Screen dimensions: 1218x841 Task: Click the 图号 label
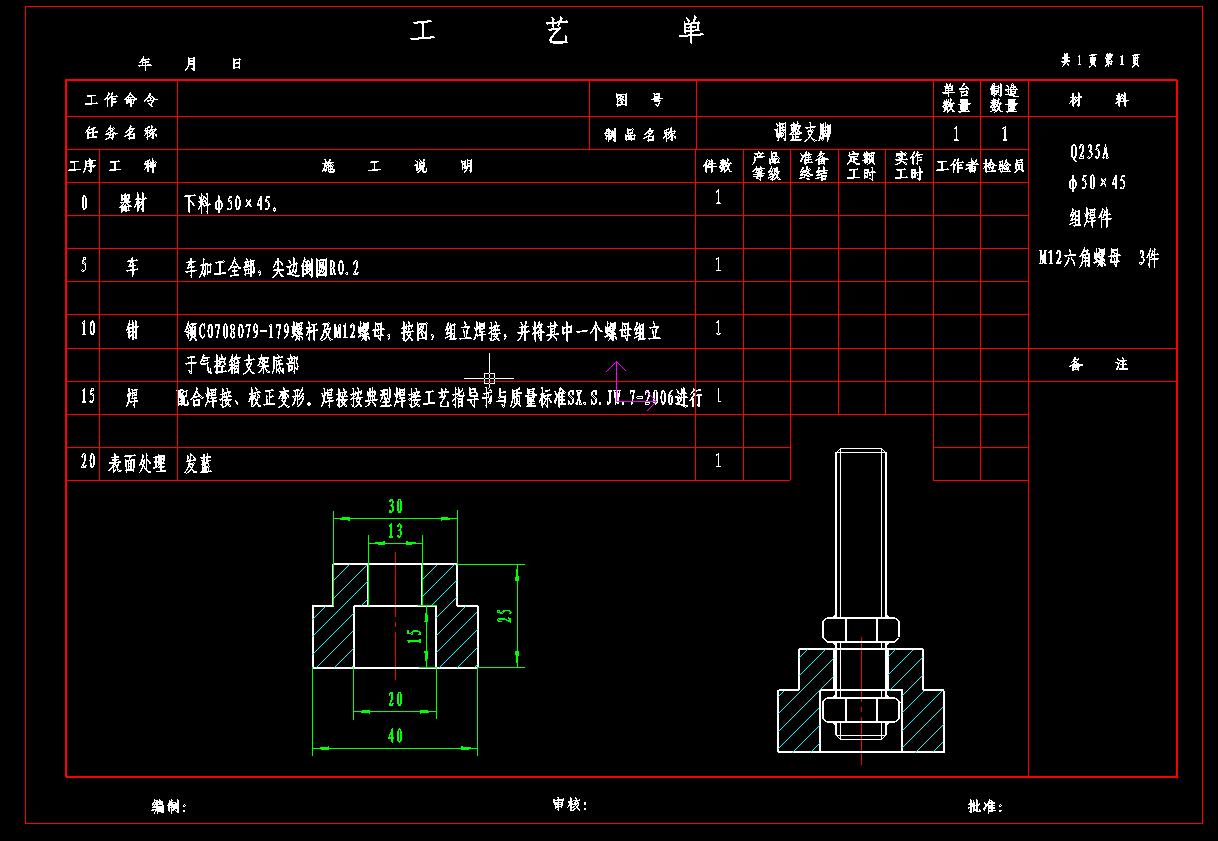(640, 100)
